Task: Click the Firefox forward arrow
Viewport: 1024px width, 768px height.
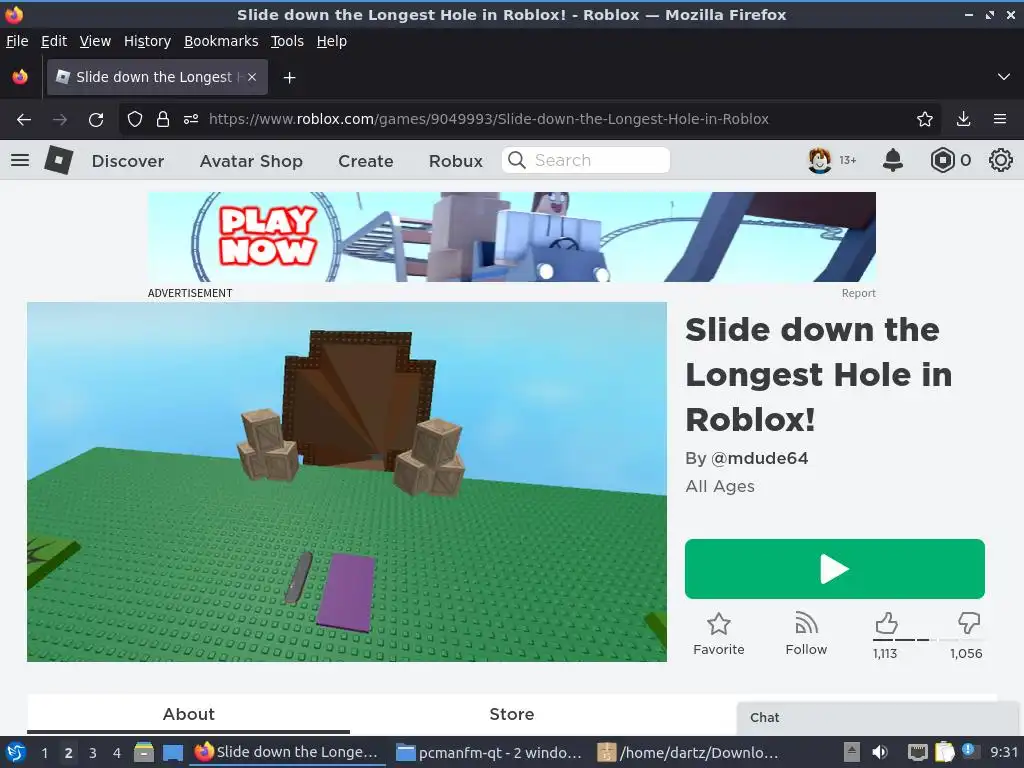Action: [x=60, y=119]
